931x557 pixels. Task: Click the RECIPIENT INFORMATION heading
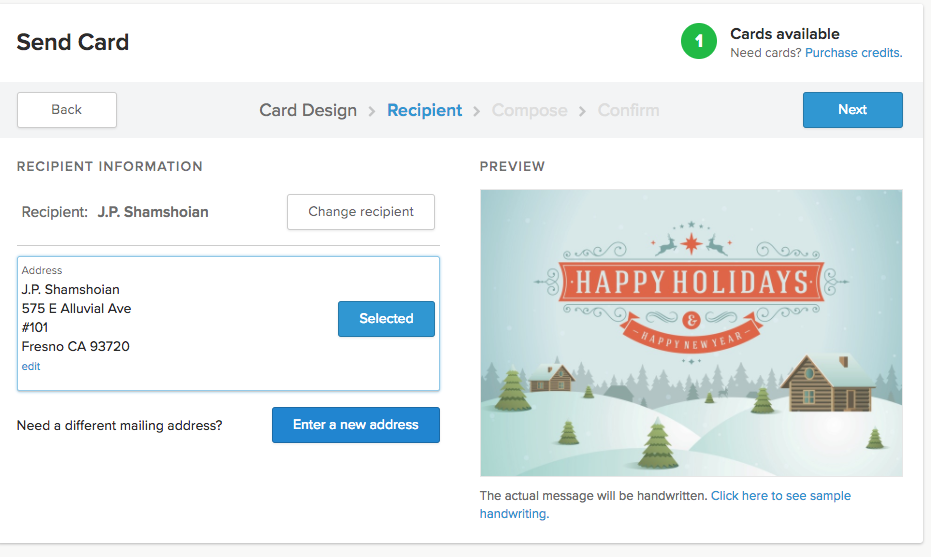click(x=110, y=166)
